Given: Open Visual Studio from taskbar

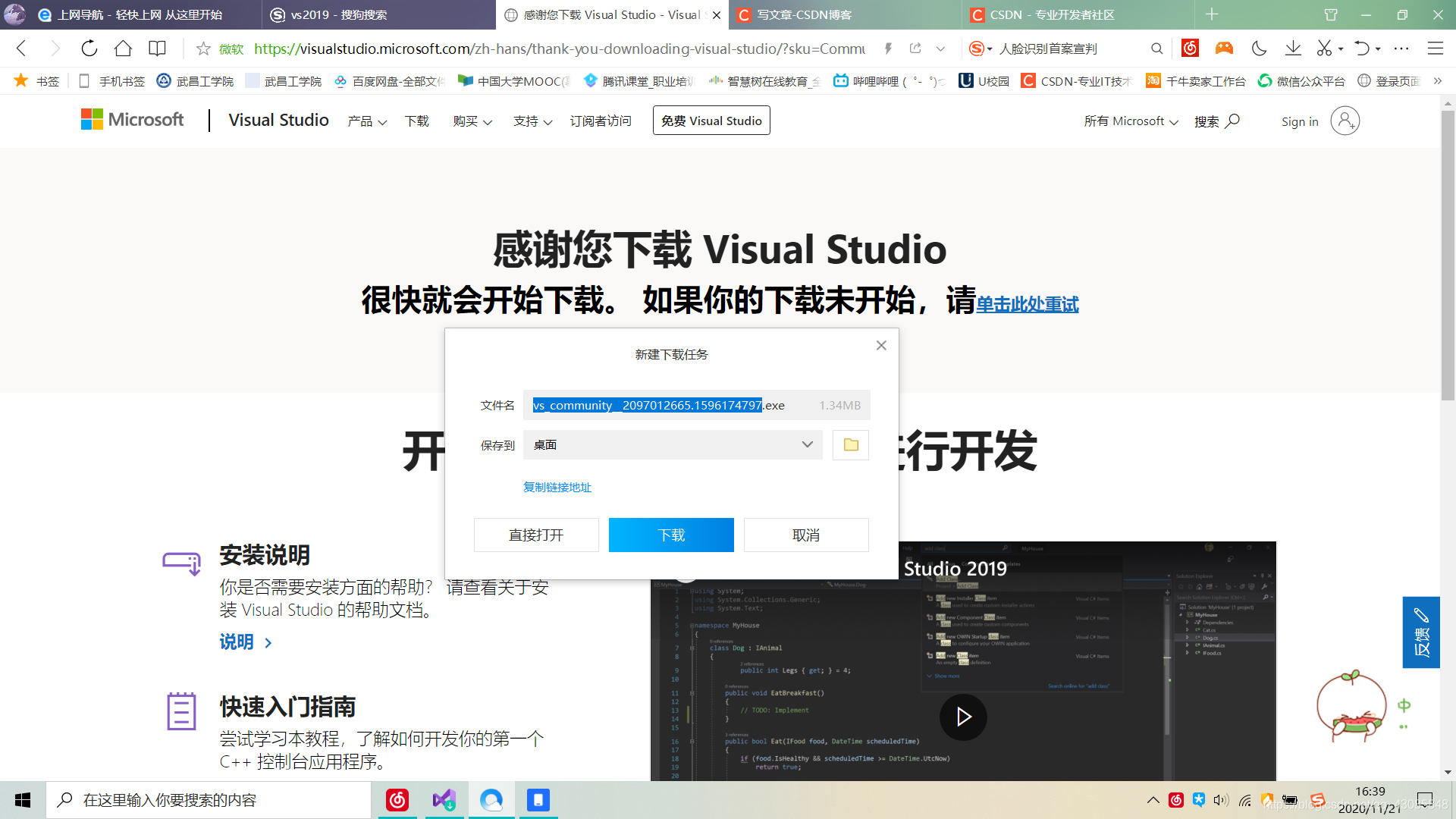Looking at the screenshot, I should coord(444,800).
